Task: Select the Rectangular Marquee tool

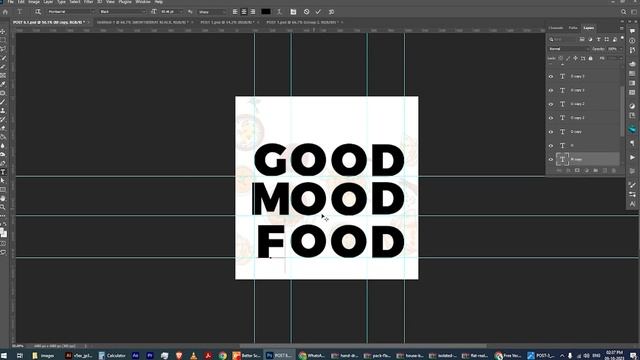Action: click(x=3, y=40)
